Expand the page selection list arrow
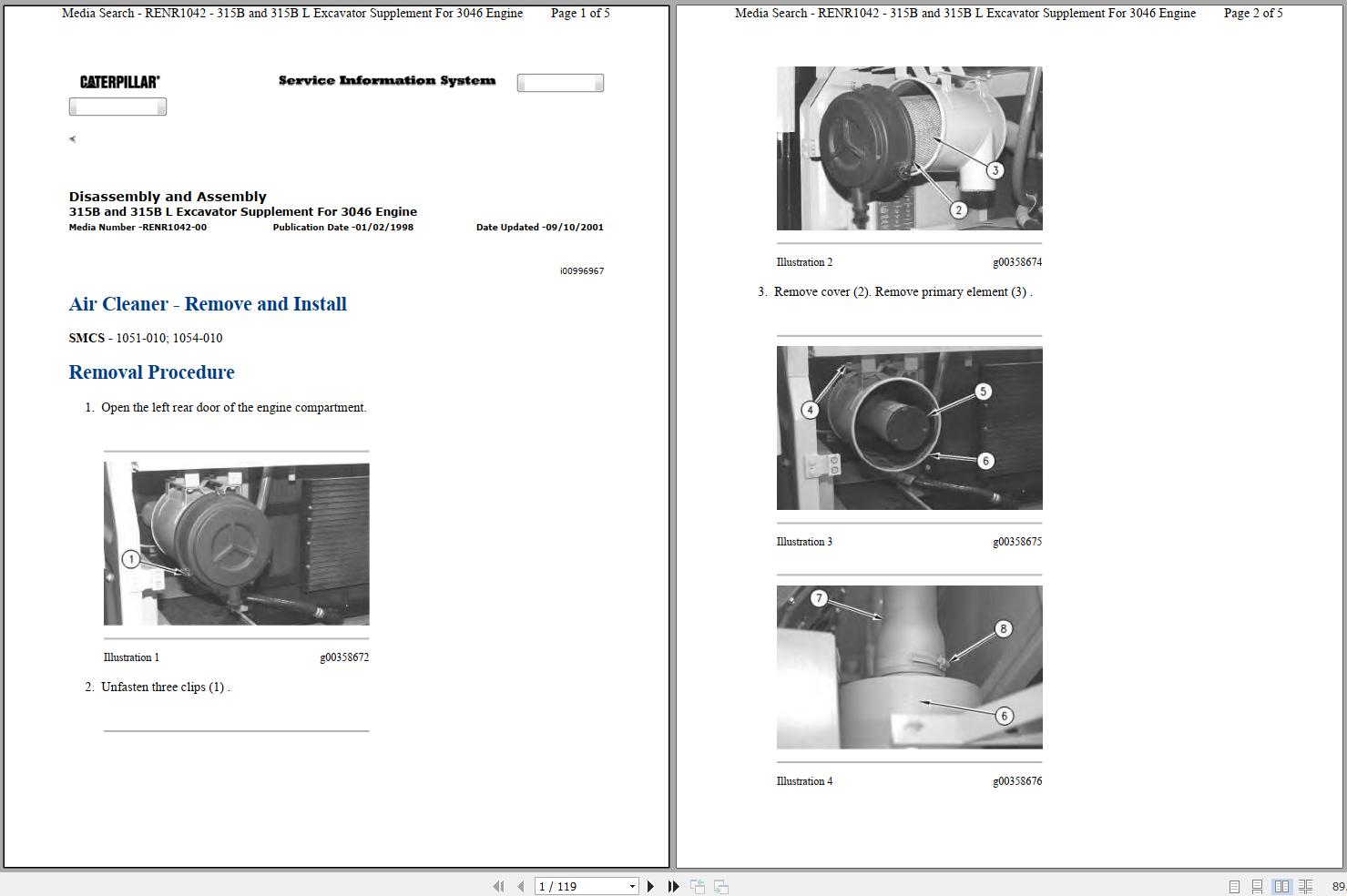Image resolution: width=1347 pixels, height=896 pixels. [634, 885]
